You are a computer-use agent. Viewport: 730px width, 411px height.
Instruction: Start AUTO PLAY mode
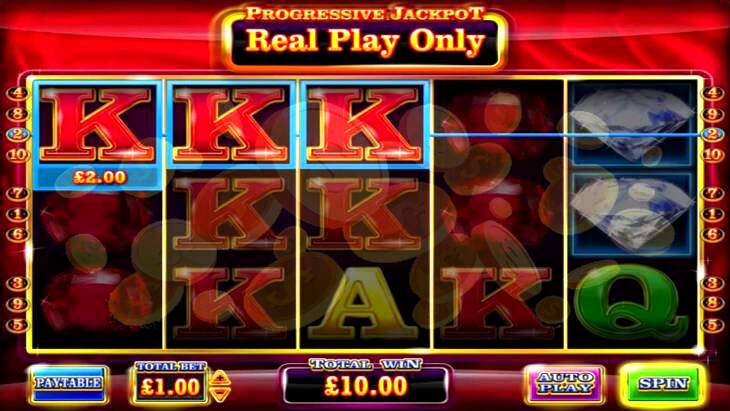(x=565, y=384)
